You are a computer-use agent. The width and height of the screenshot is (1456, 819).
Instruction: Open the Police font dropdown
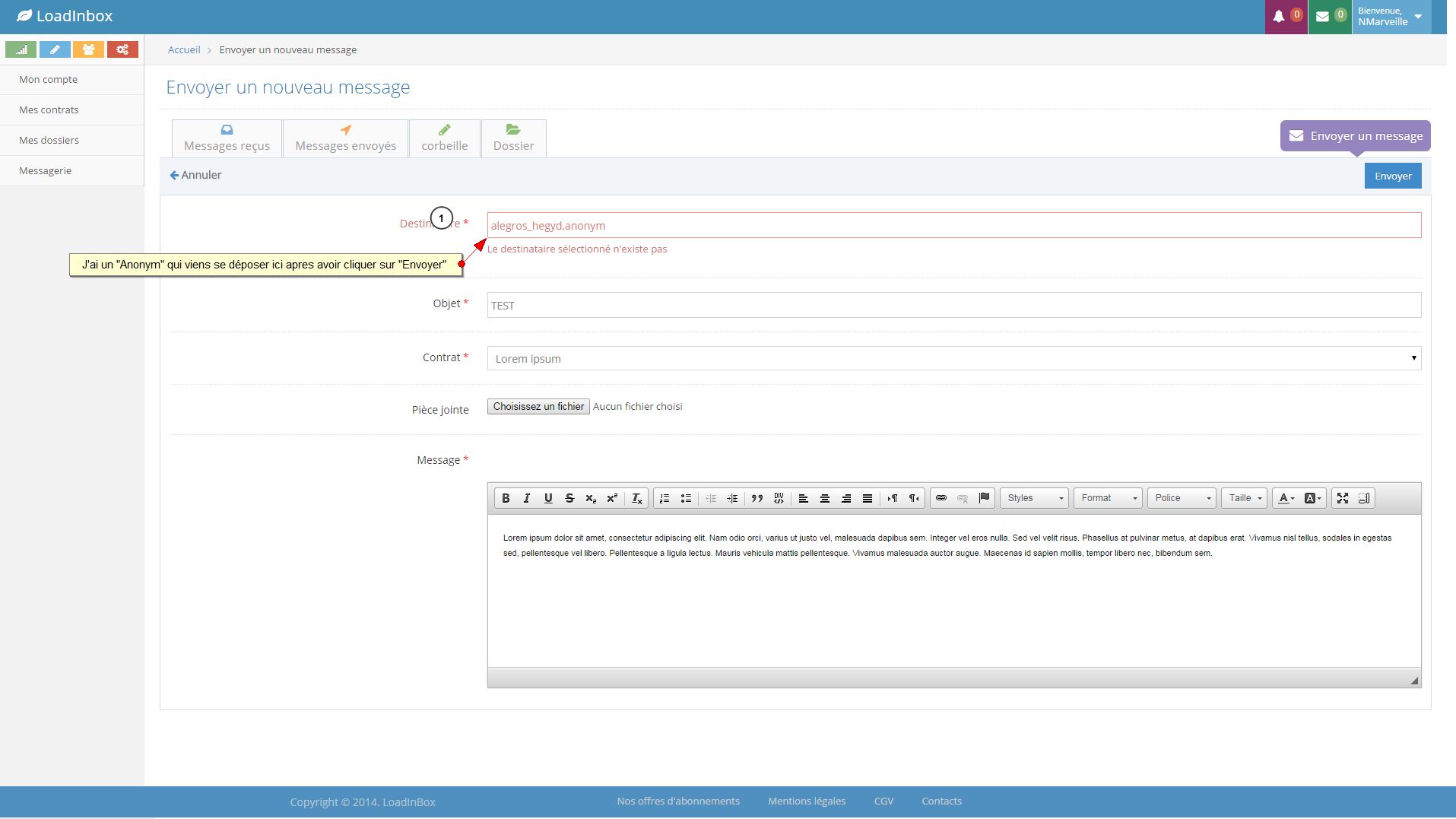(1182, 498)
